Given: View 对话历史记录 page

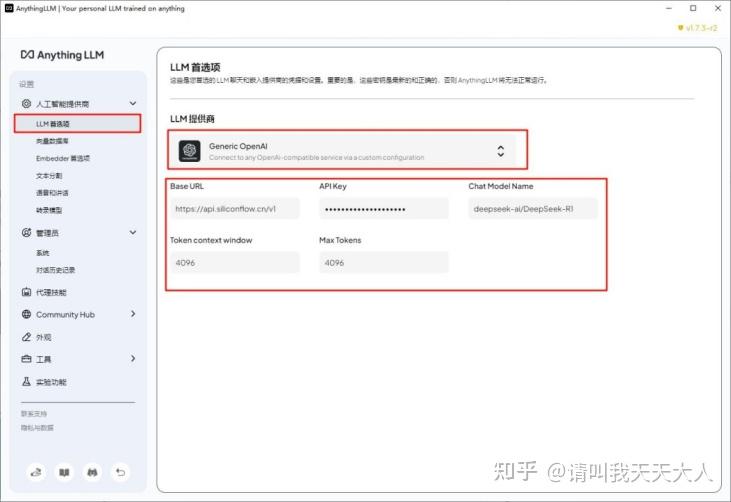Looking at the screenshot, I should [x=55, y=270].
